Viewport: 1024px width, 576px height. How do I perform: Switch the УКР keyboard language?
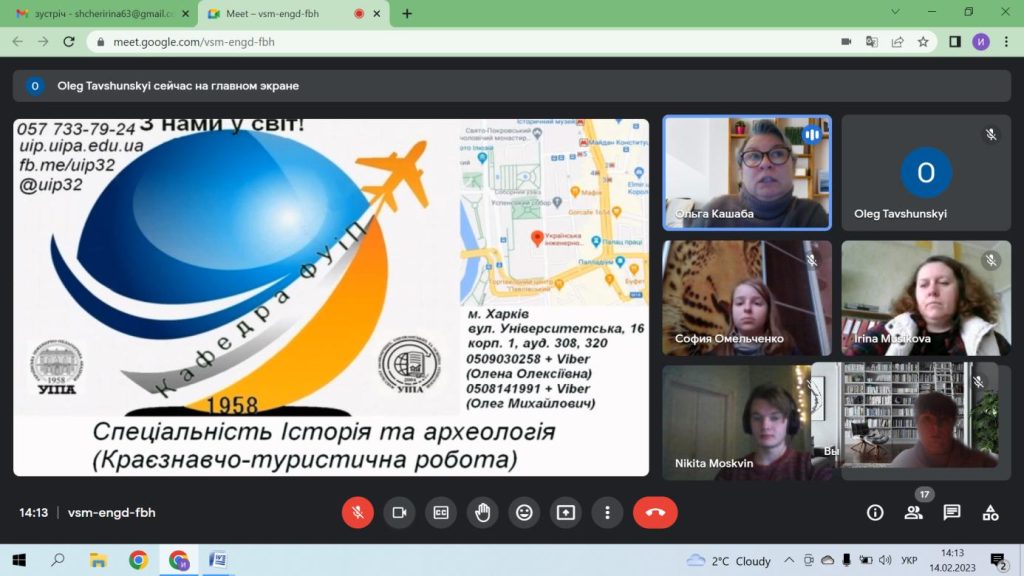[x=909, y=560]
